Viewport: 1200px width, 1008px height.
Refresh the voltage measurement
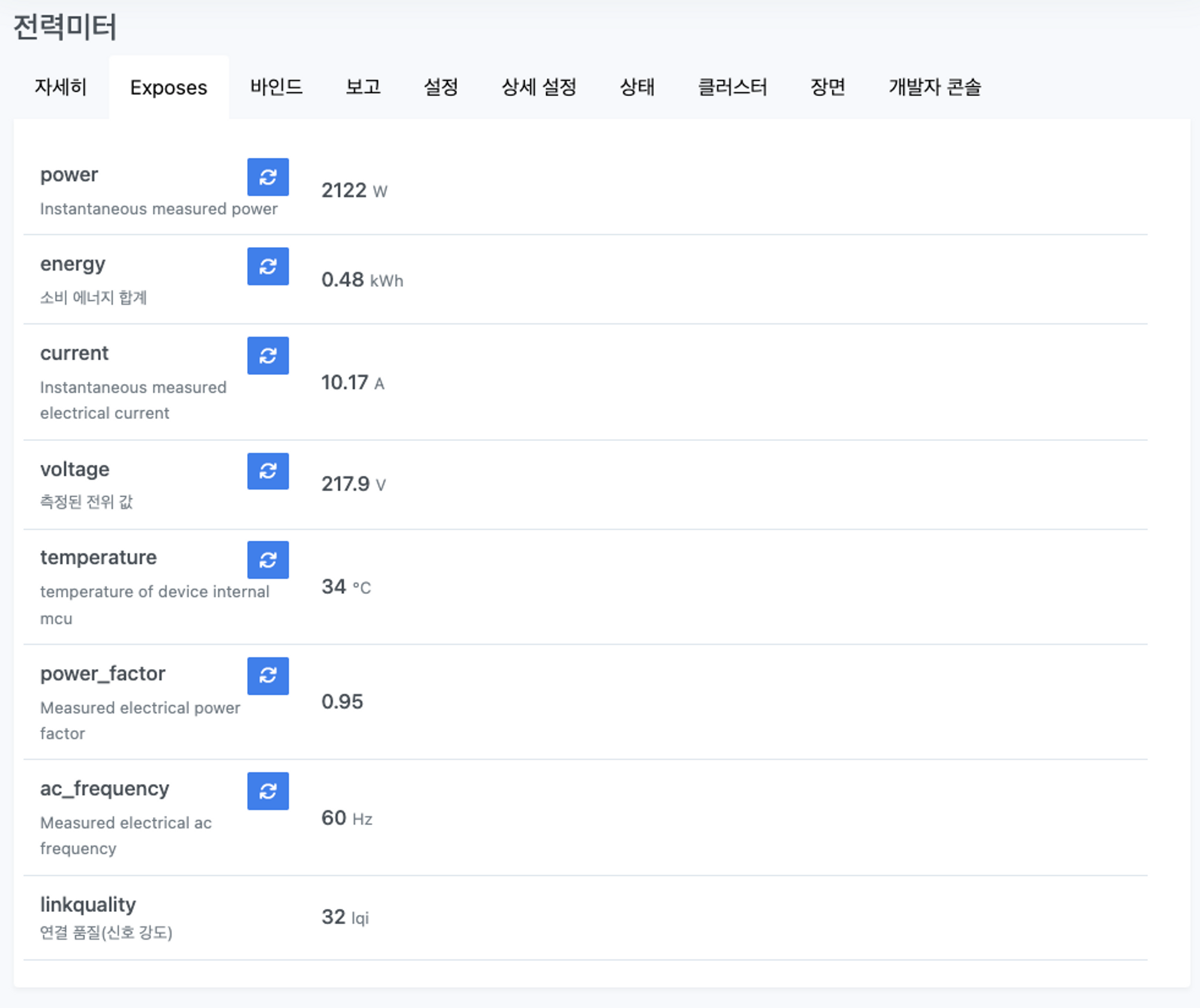[x=268, y=471]
